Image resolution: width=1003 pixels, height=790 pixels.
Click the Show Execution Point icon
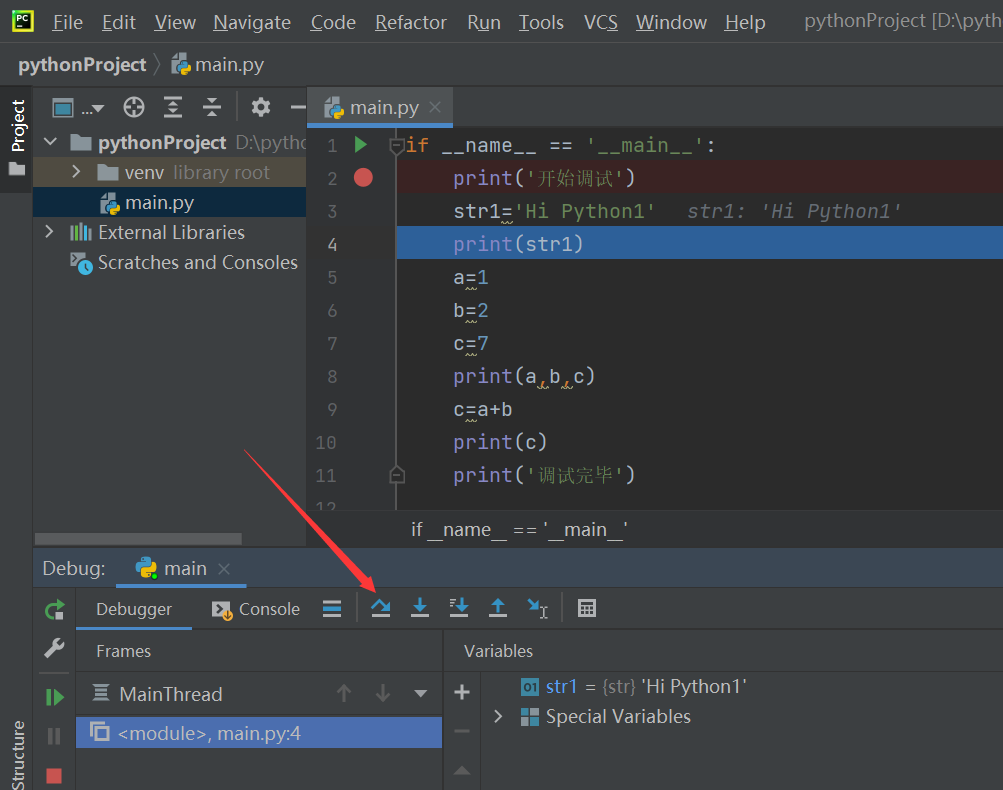pyautogui.click(x=332, y=608)
